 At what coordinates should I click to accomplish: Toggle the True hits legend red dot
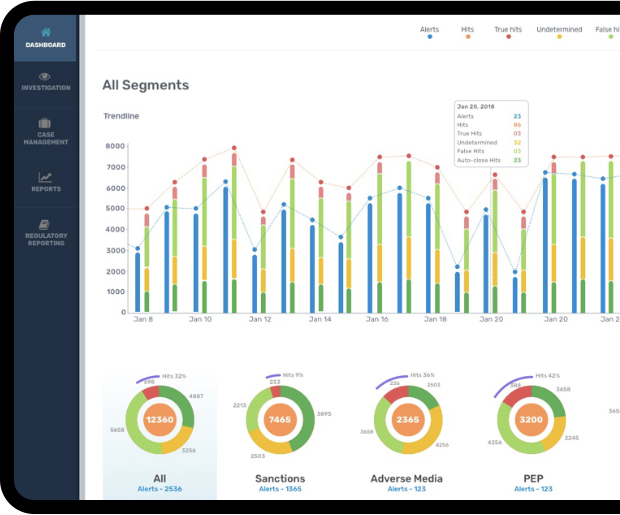click(x=508, y=37)
